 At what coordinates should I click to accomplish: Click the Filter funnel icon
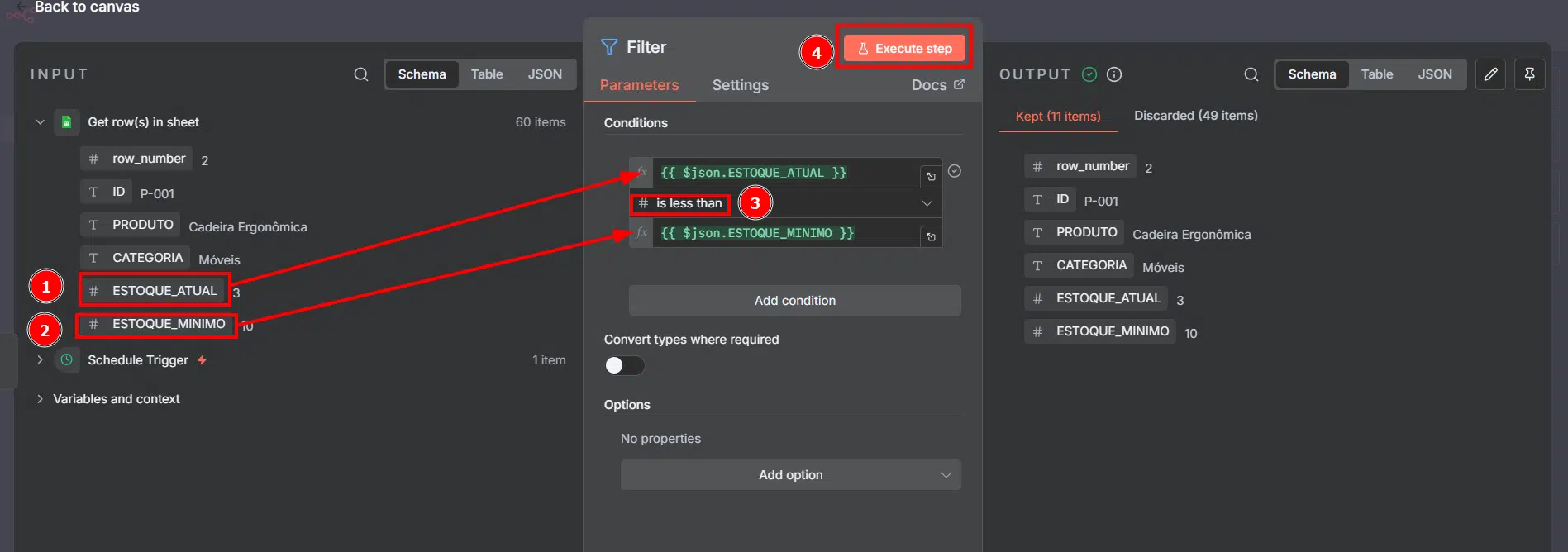(x=609, y=47)
